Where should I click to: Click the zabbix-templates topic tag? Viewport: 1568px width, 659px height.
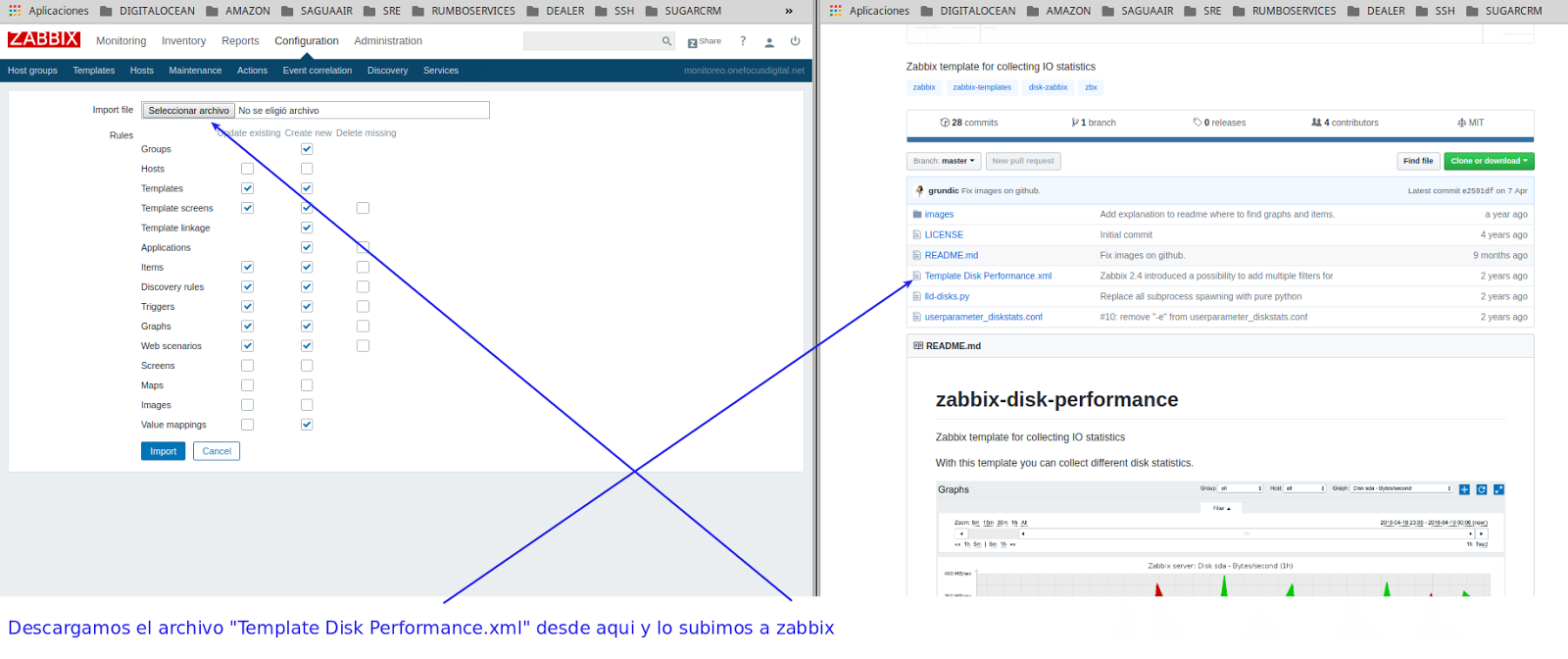982,87
